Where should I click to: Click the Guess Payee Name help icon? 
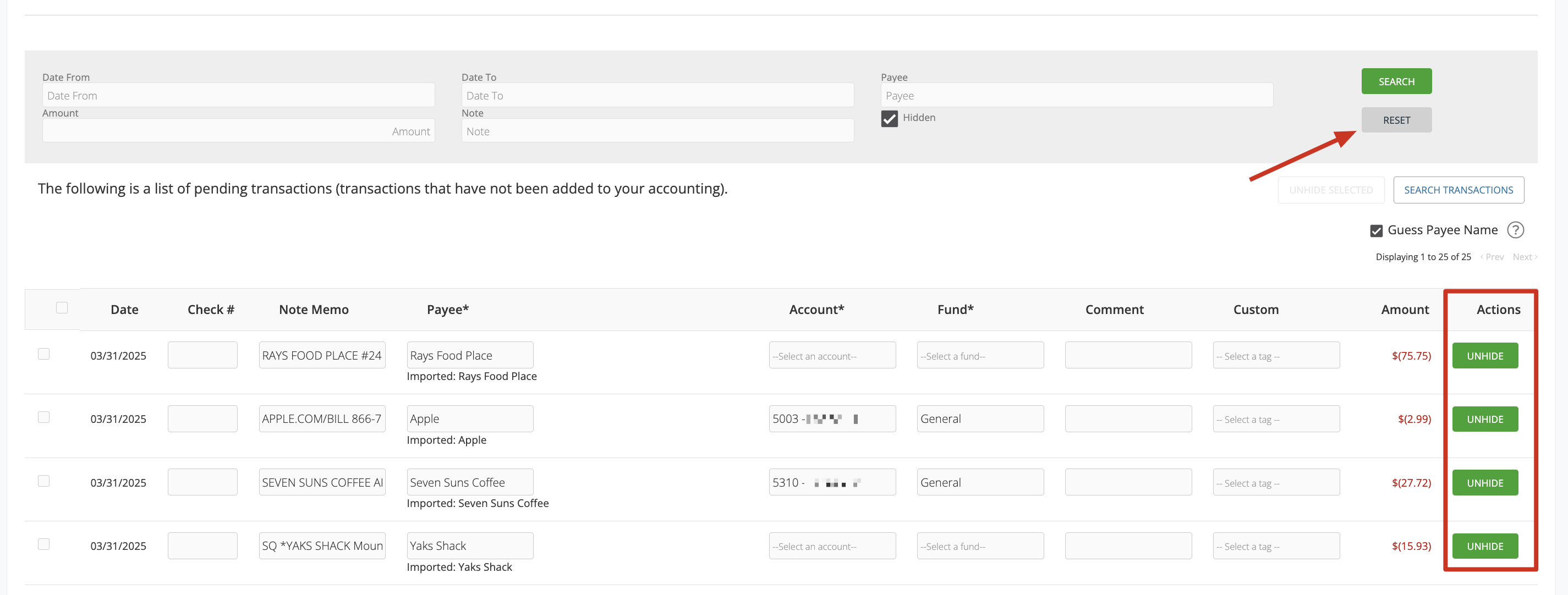pos(1515,230)
